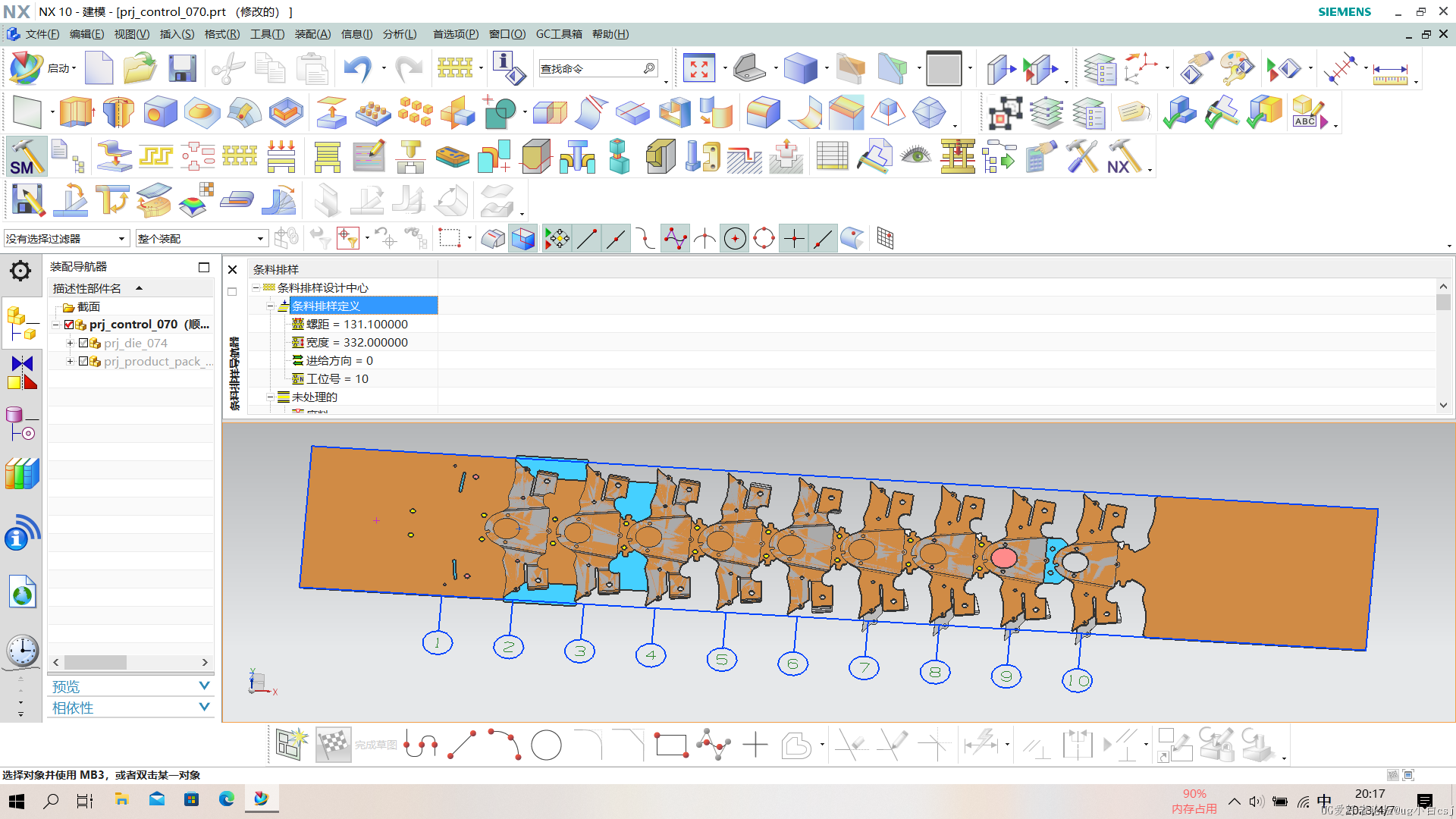Viewport: 1456px width, 819px height.
Task: Select the sketch Line tool
Action: (x=462, y=745)
